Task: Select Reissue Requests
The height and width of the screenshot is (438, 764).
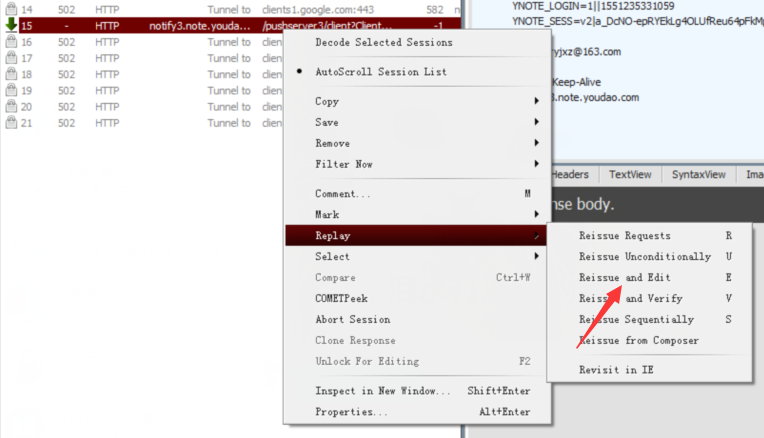Action: [649, 235]
